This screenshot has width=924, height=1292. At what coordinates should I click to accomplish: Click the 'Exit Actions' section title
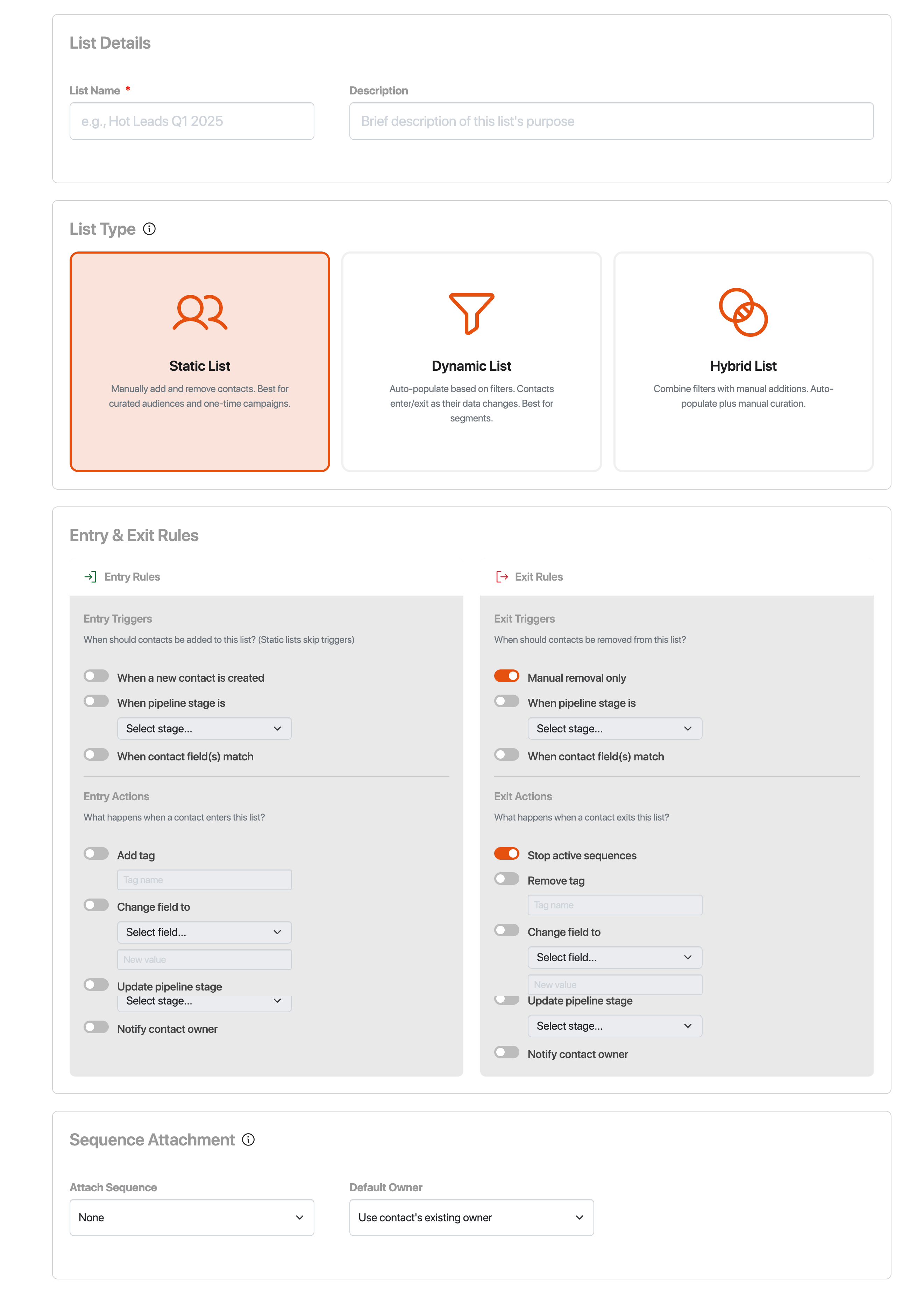(523, 796)
